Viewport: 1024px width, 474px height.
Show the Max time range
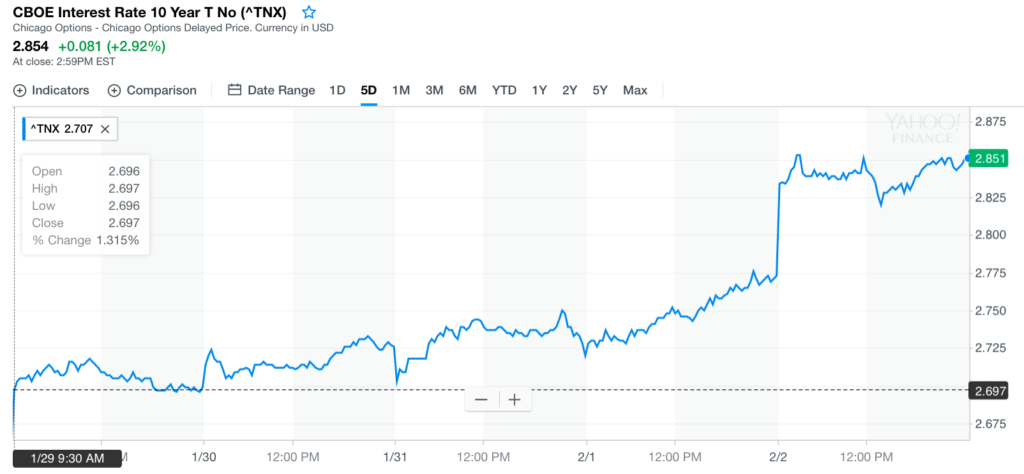tap(635, 90)
